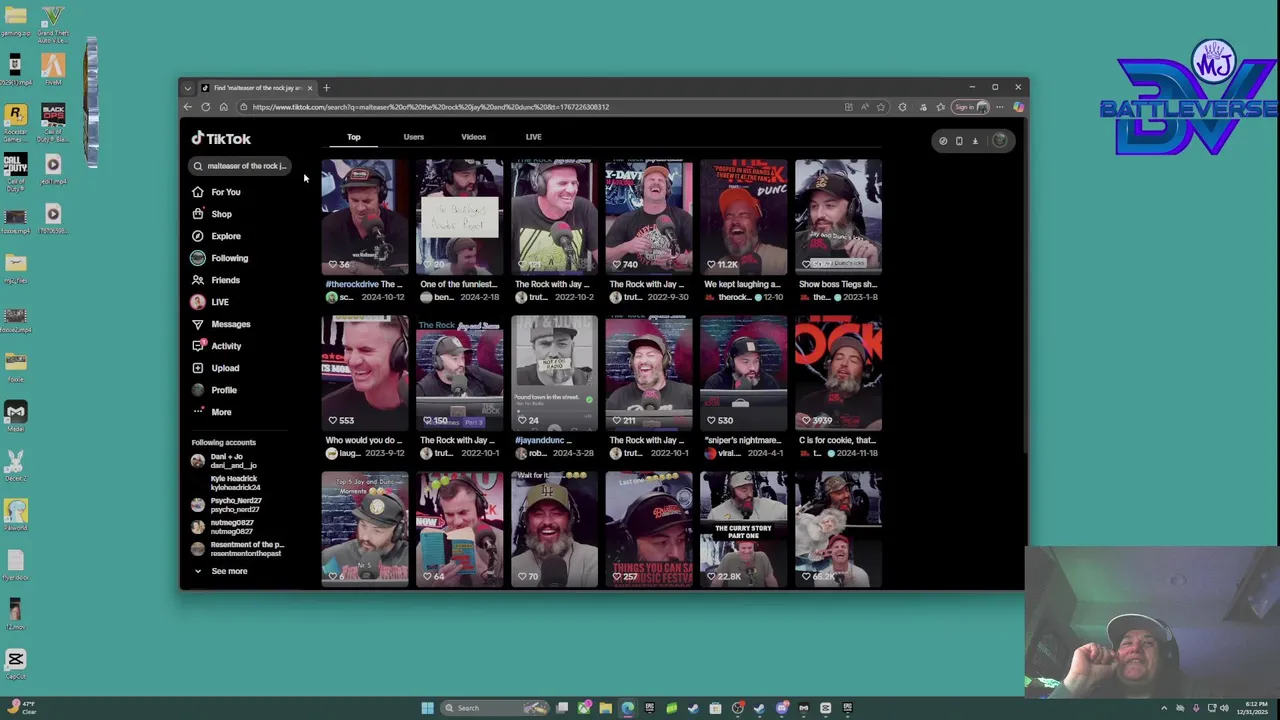Open nutmeg0827 followed account

pos(233,527)
